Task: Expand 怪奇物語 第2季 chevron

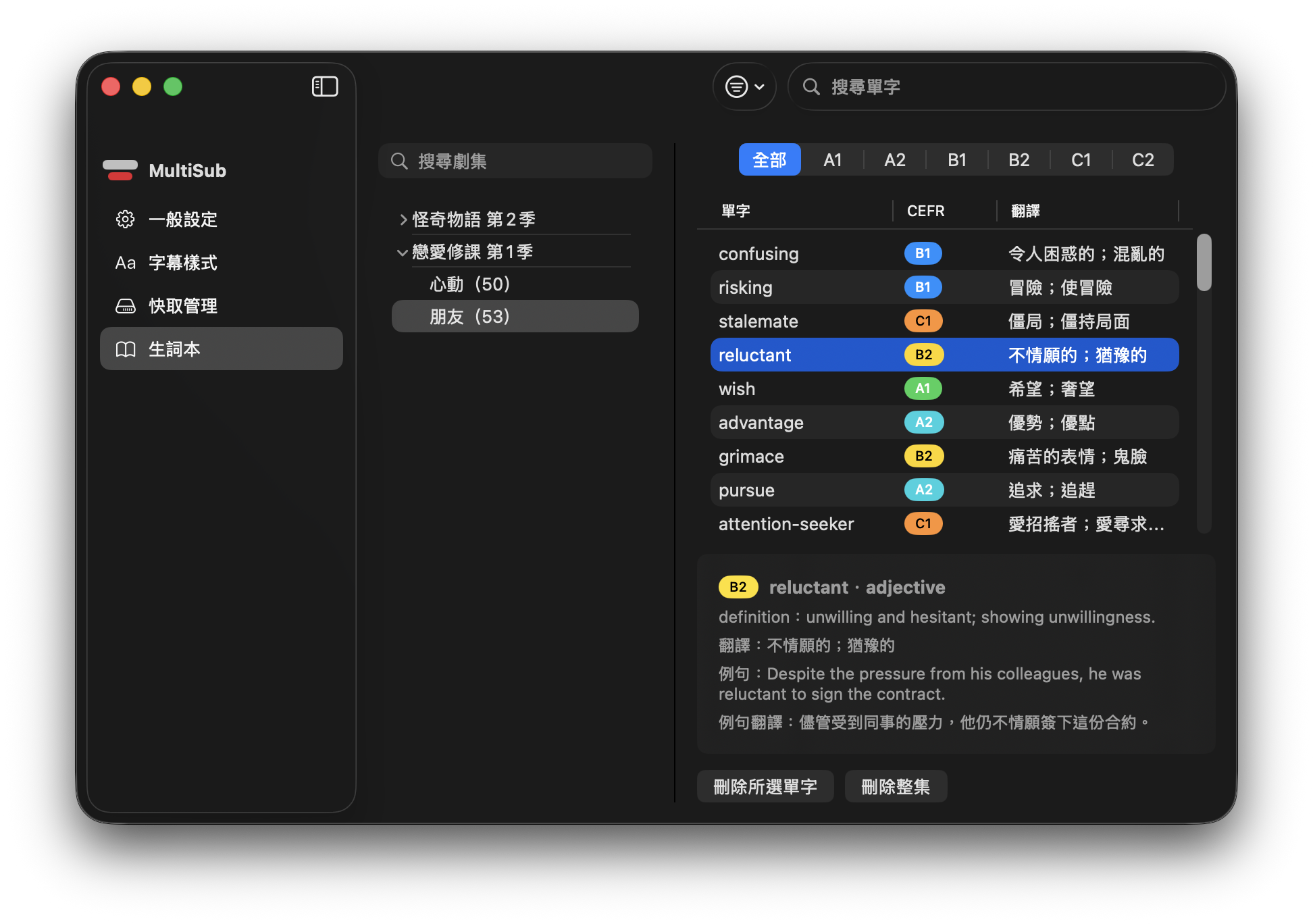Action: (x=403, y=219)
